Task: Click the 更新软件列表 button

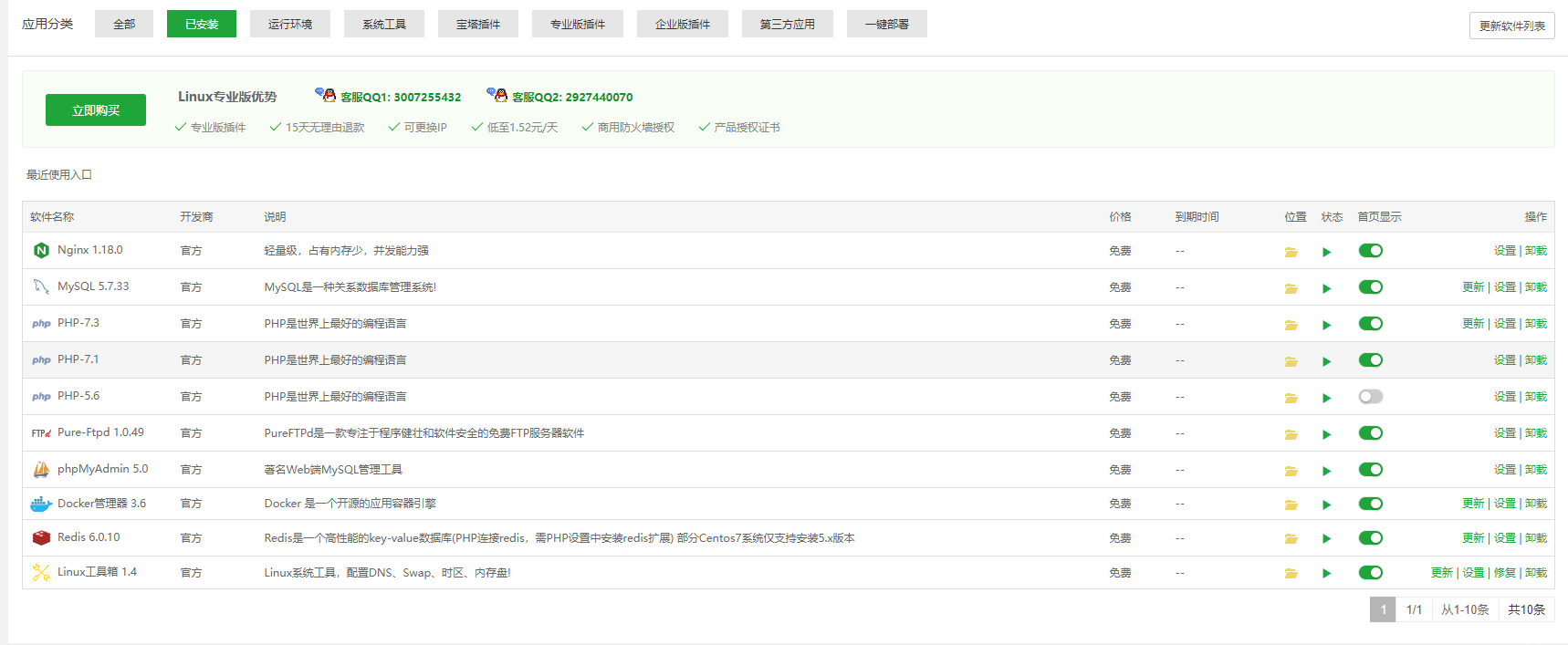Action: click(x=1512, y=26)
